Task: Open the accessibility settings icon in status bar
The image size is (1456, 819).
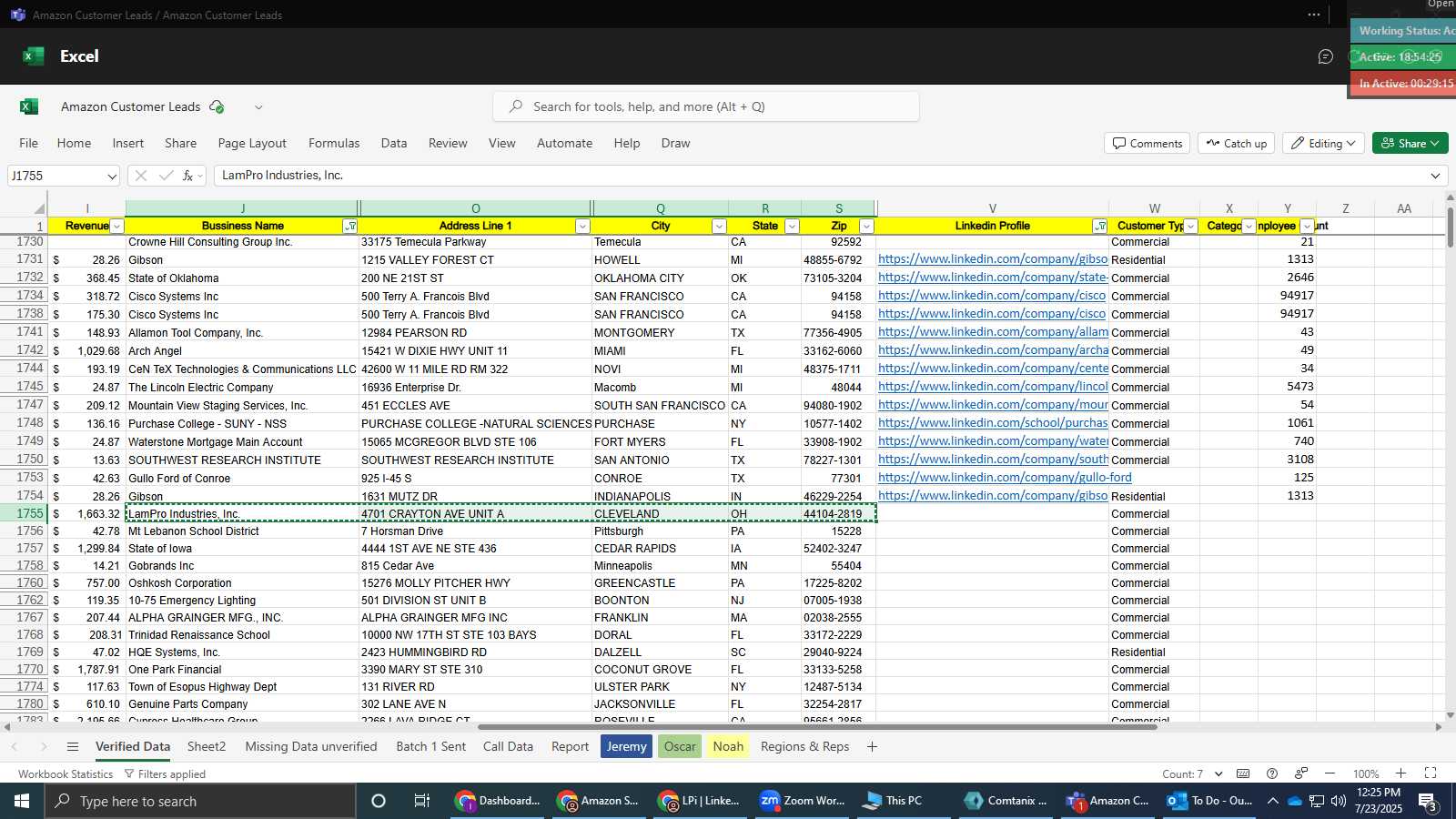Action: coord(1301,773)
